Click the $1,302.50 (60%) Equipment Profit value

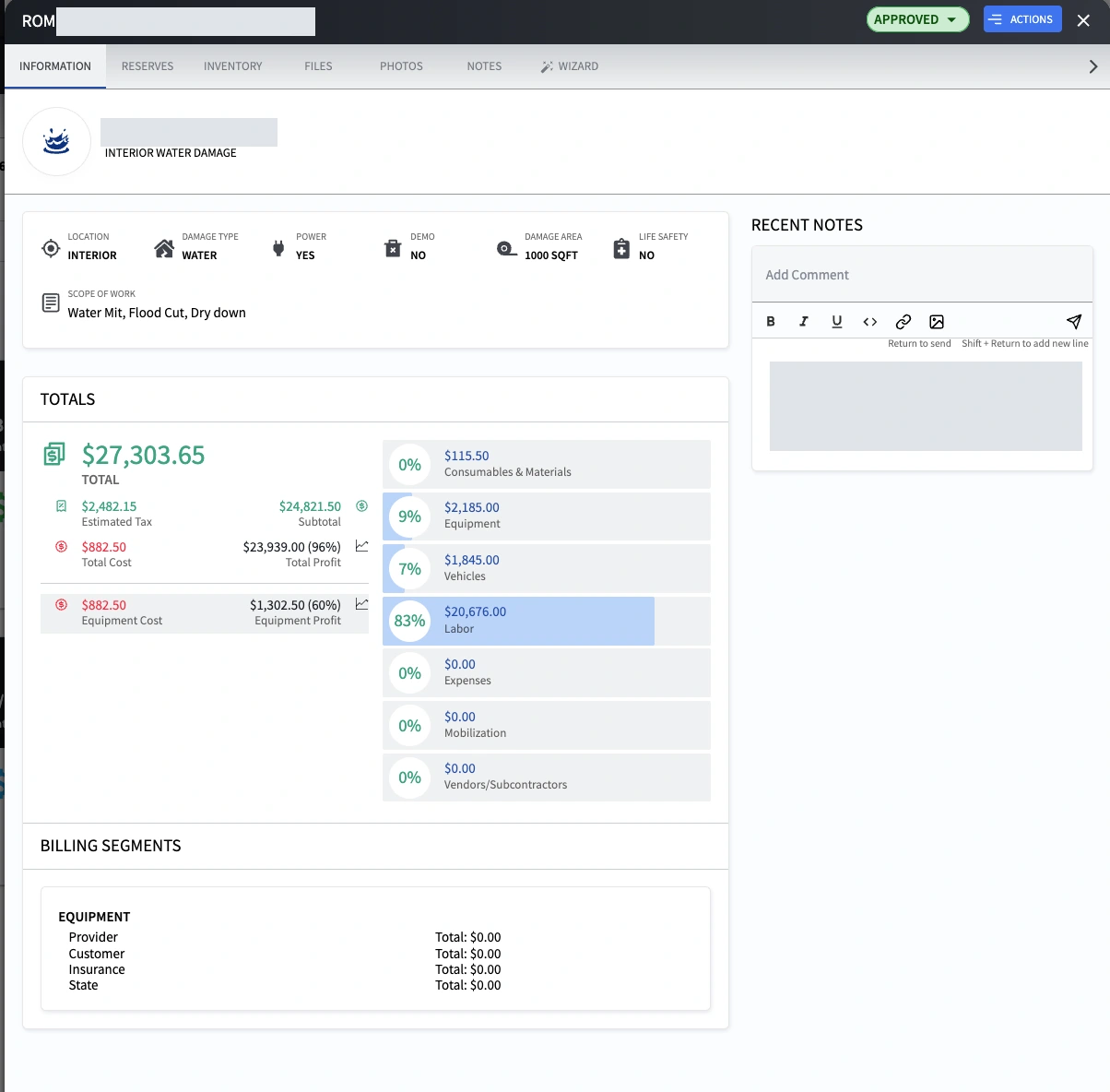tap(295, 605)
